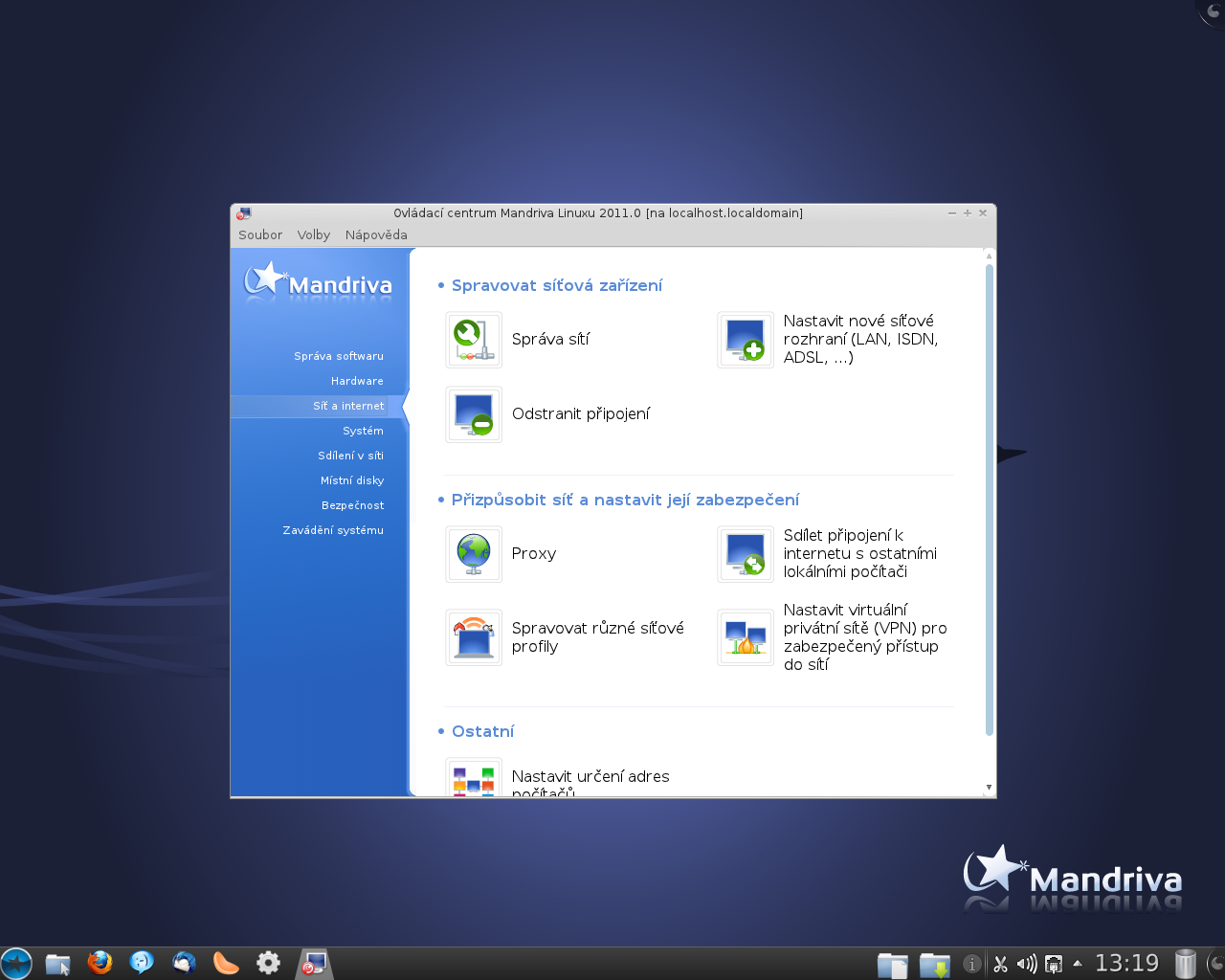This screenshot has height=980, width=1225.
Task: Click the Nastavit nové síťové rozhraní icon
Action: 746,340
